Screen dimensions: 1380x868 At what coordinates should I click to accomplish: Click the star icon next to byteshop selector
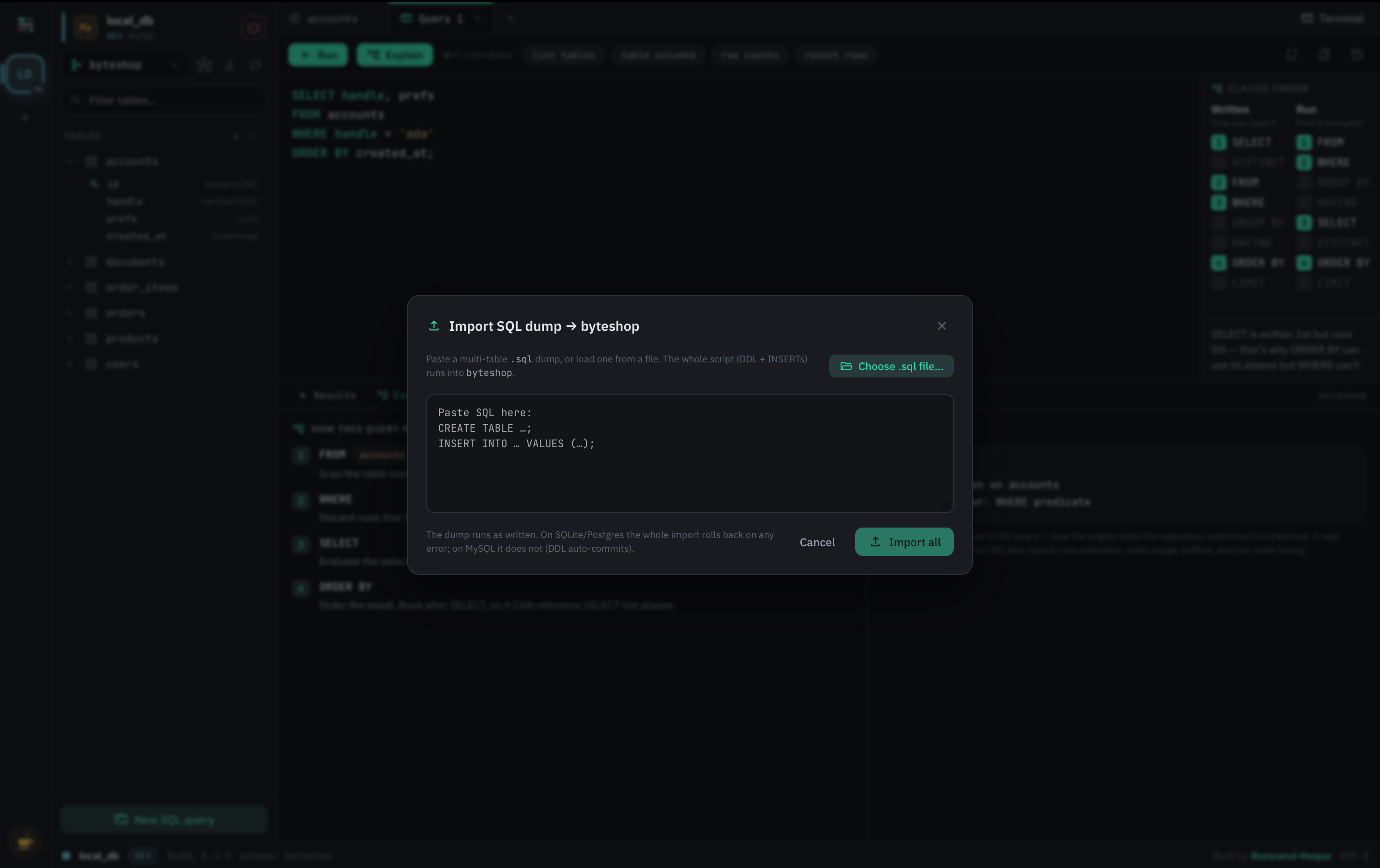[204, 65]
